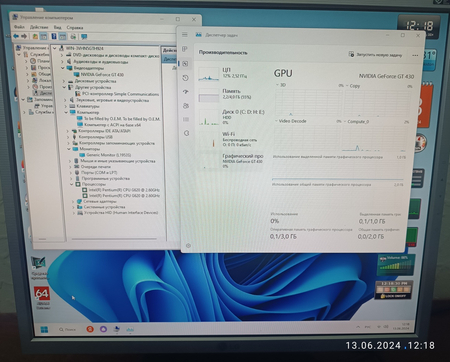Open the 3D engine graph dropdown
This screenshot has width=450, height=362.
pos(277,85)
